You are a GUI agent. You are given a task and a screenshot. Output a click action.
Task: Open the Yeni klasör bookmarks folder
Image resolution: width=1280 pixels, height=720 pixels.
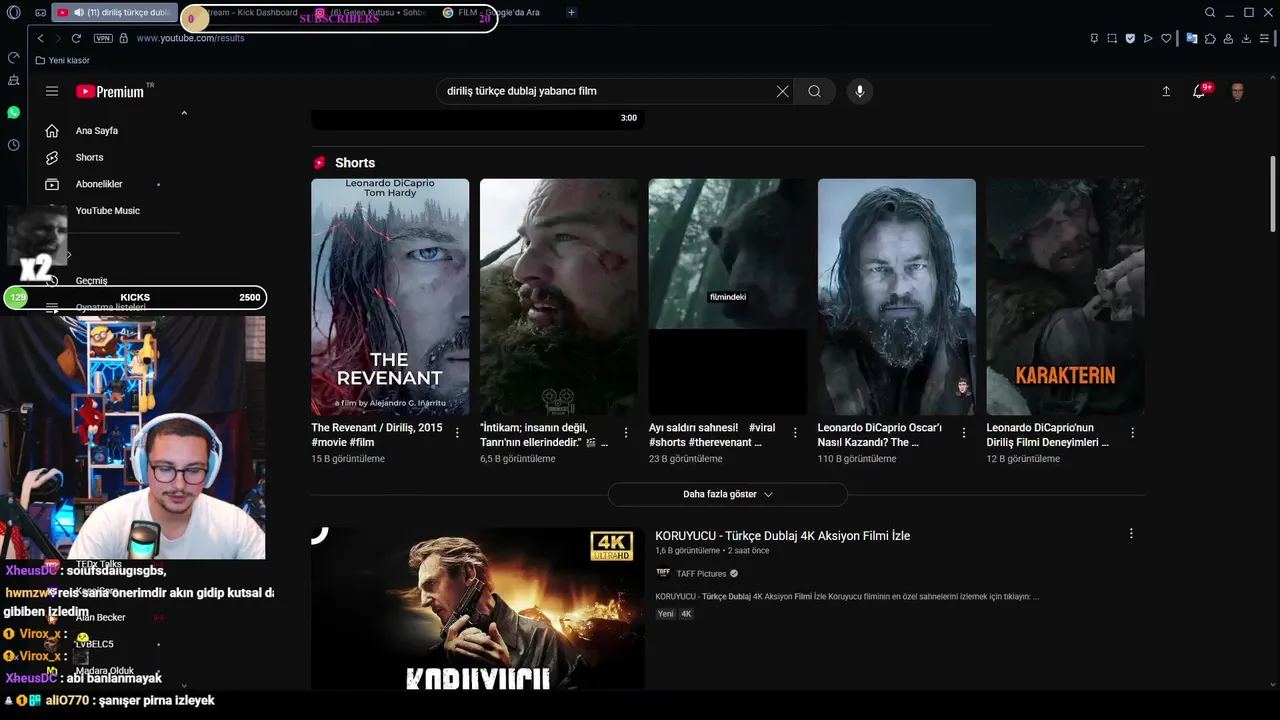(62, 61)
